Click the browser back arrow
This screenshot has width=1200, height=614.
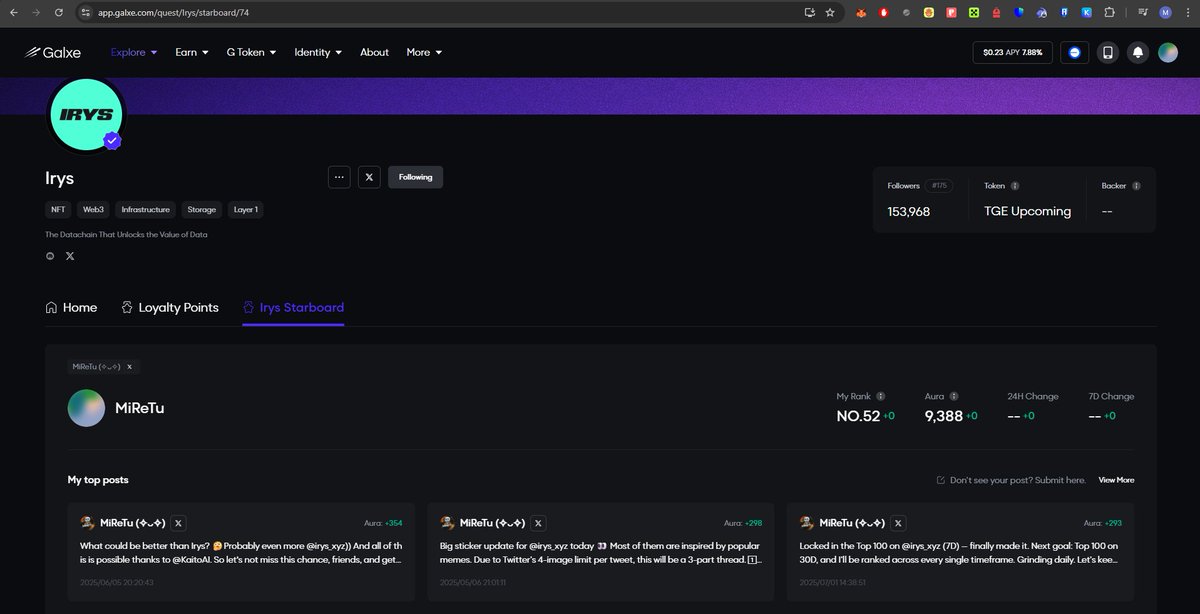click(14, 12)
